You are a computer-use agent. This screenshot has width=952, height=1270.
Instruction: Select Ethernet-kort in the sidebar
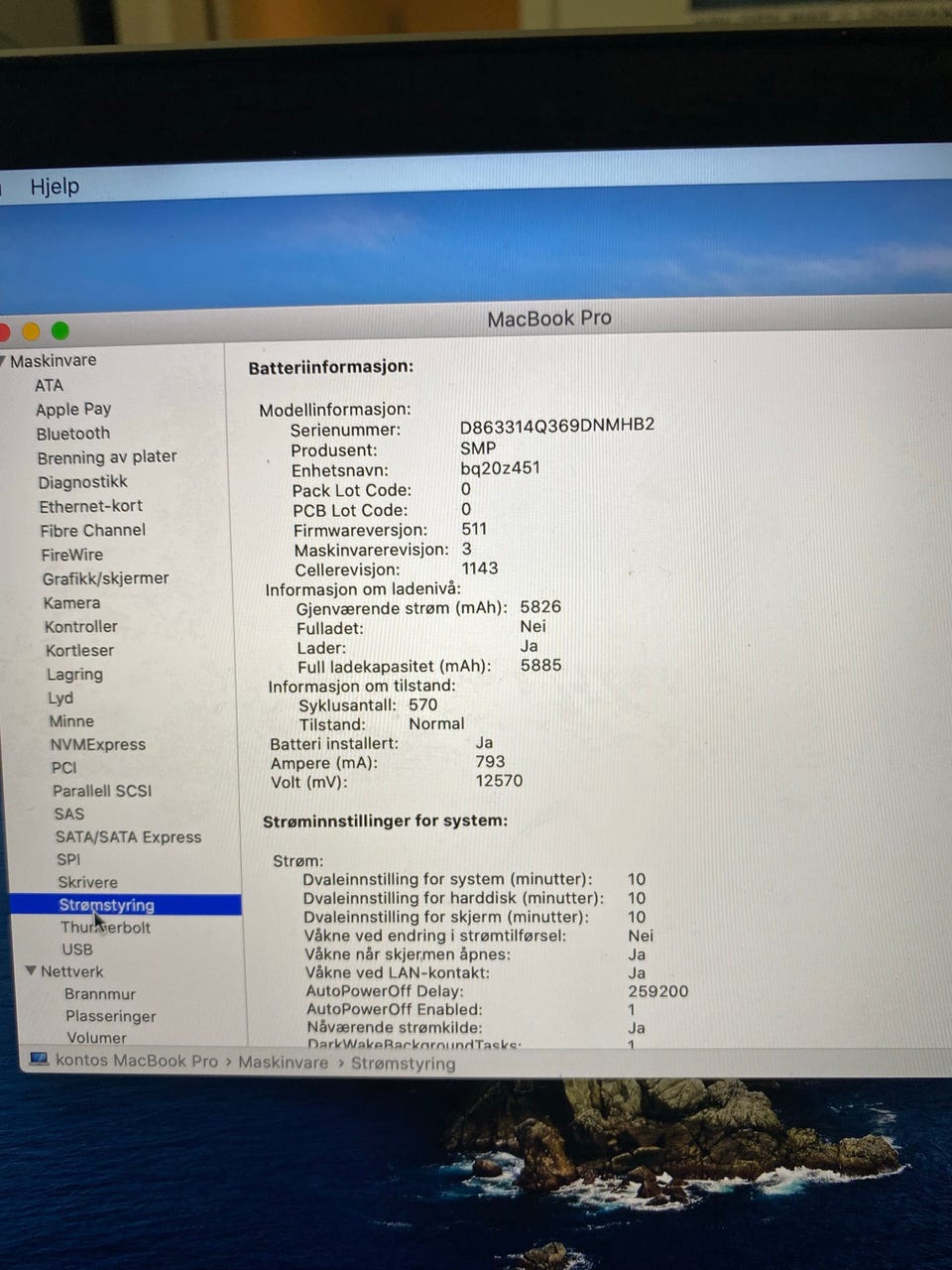tap(90, 506)
